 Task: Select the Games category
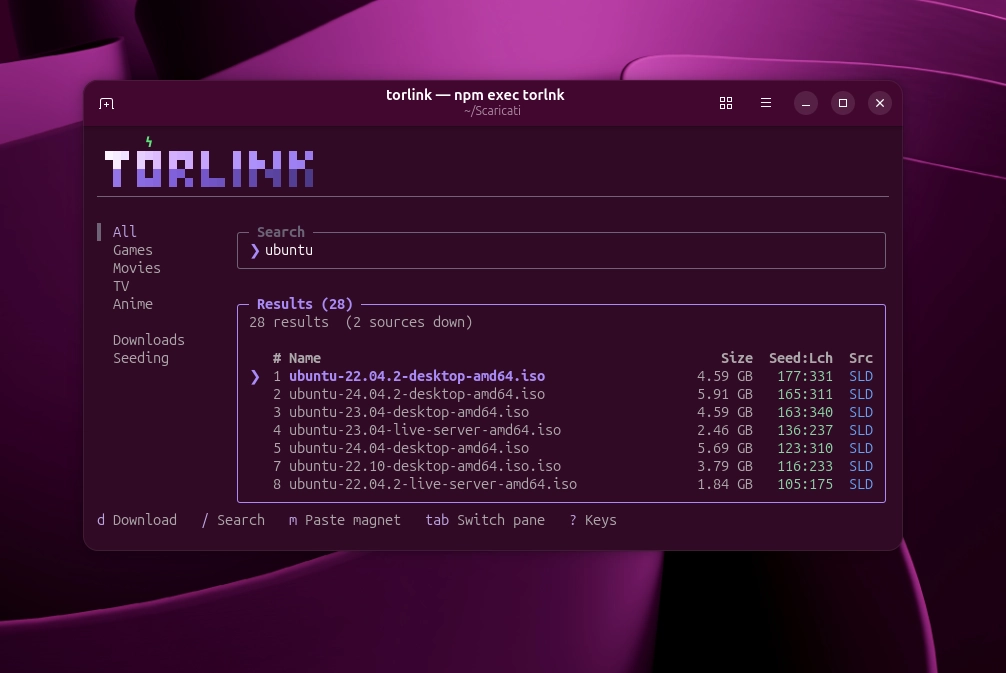133,250
